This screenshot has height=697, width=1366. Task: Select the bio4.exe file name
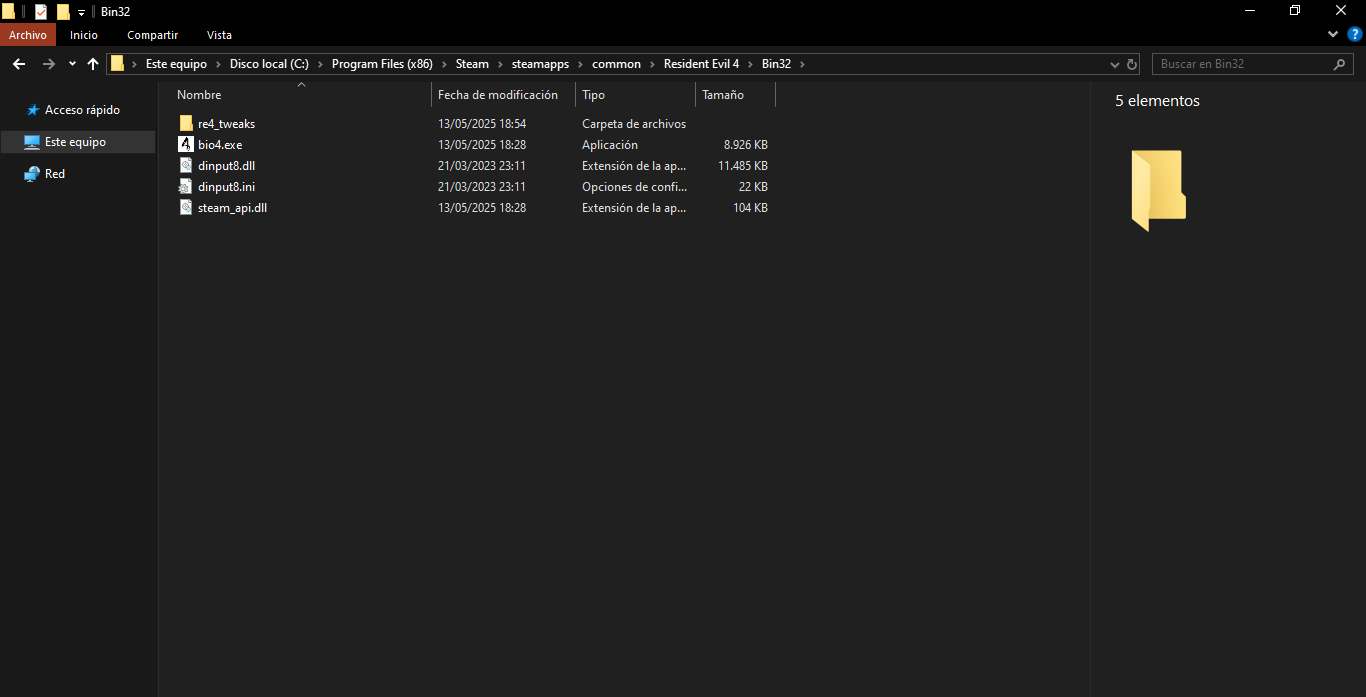click(x=220, y=145)
